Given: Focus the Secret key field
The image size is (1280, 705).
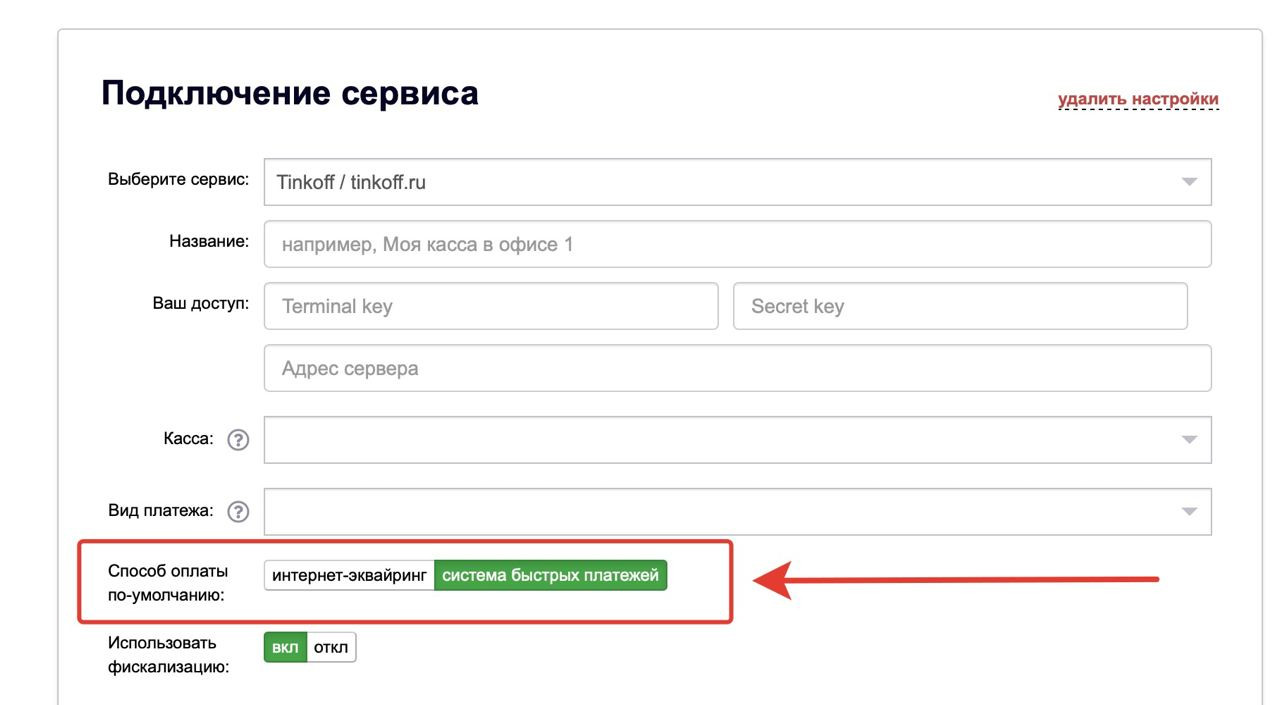Looking at the screenshot, I should (960, 306).
